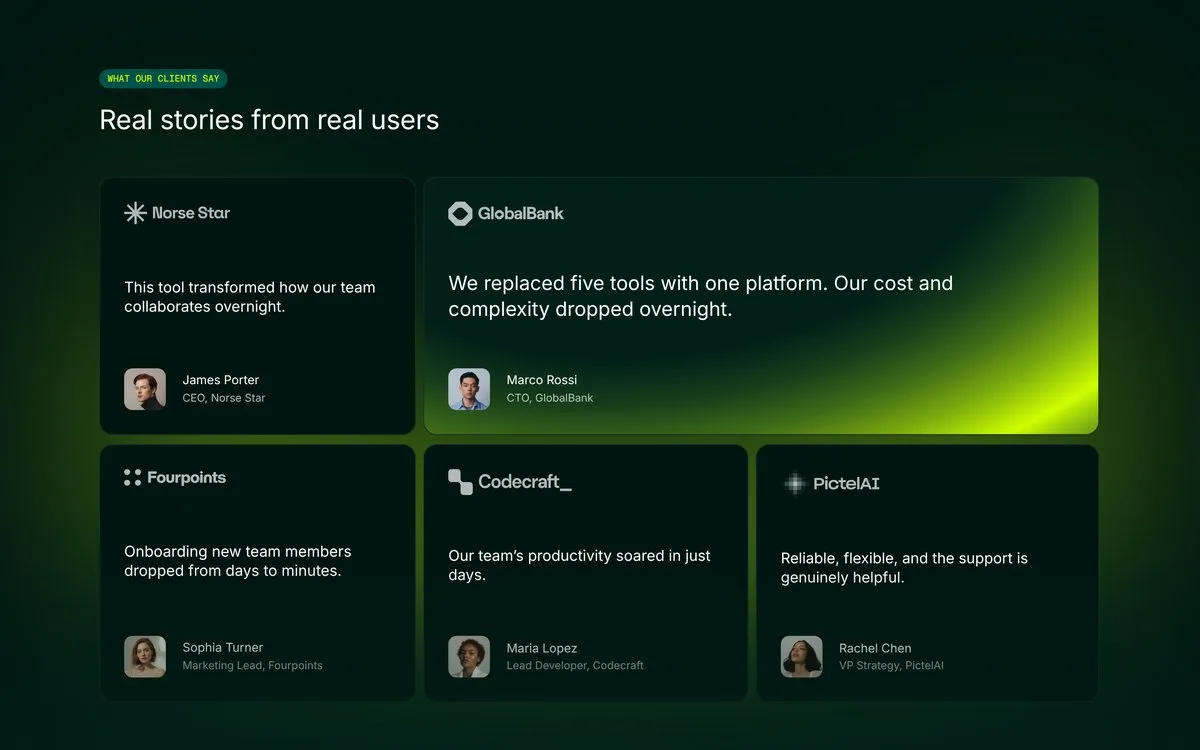Screen dimensions: 1200x750
Task: Click the title "VP Strategy, PictelAI"
Action: [x=891, y=666]
